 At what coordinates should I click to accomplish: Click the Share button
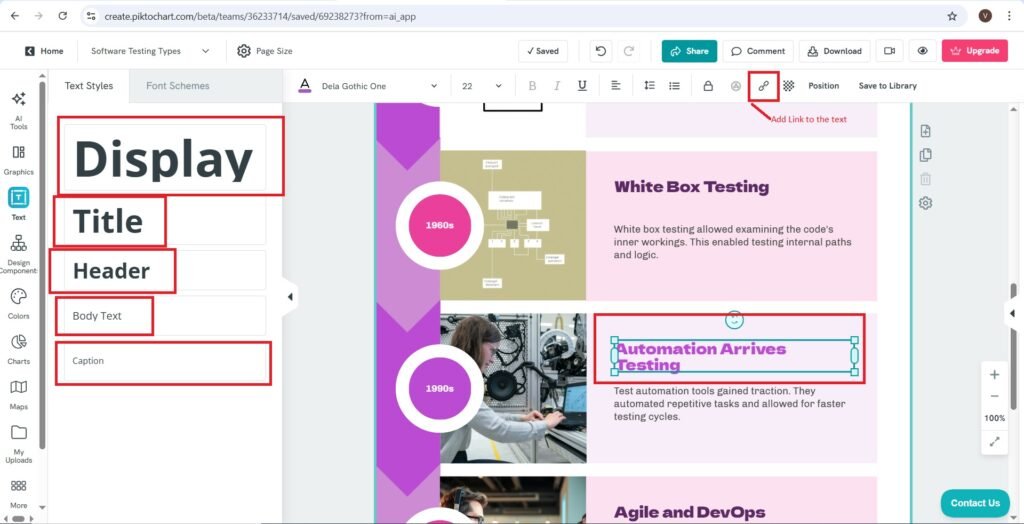click(x=688, y=51)
